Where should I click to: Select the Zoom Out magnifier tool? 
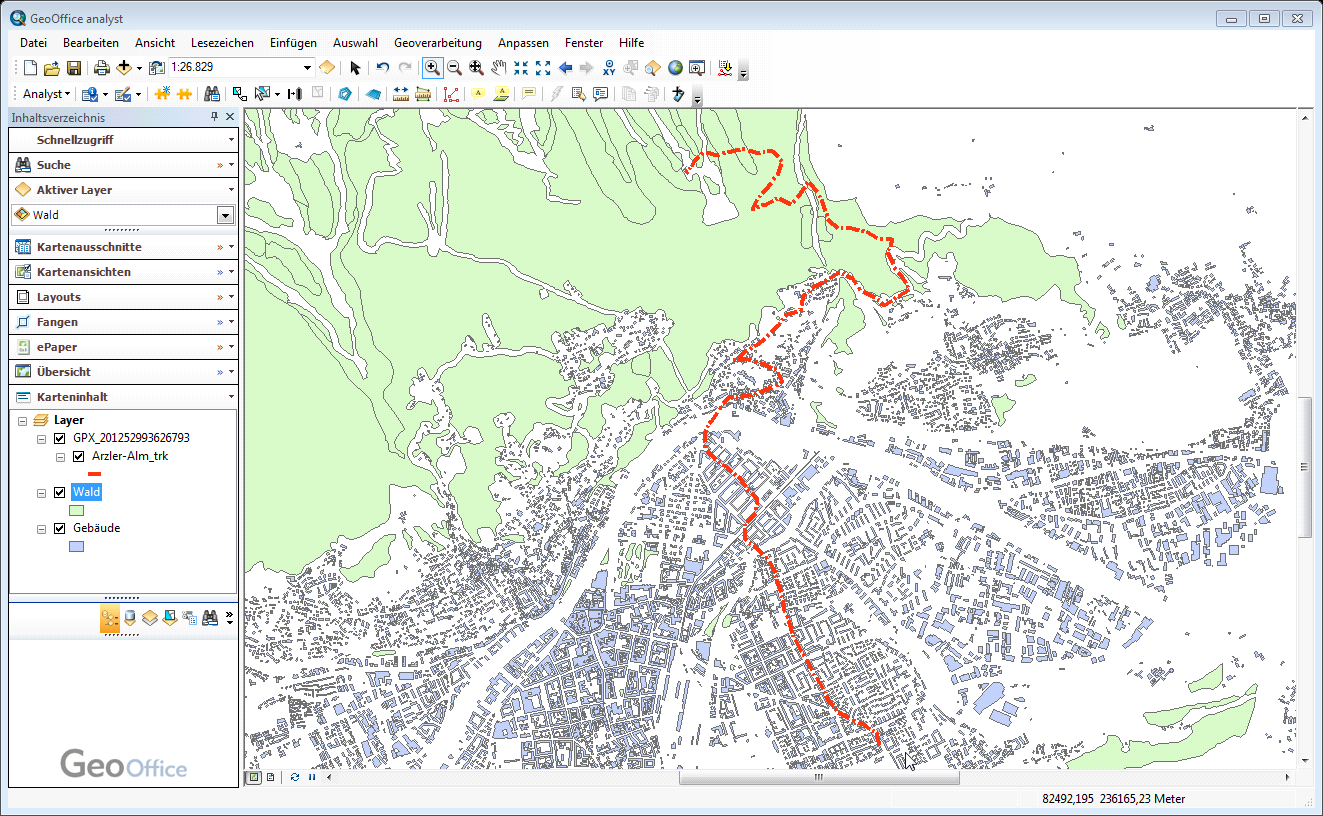pos(454,68)
